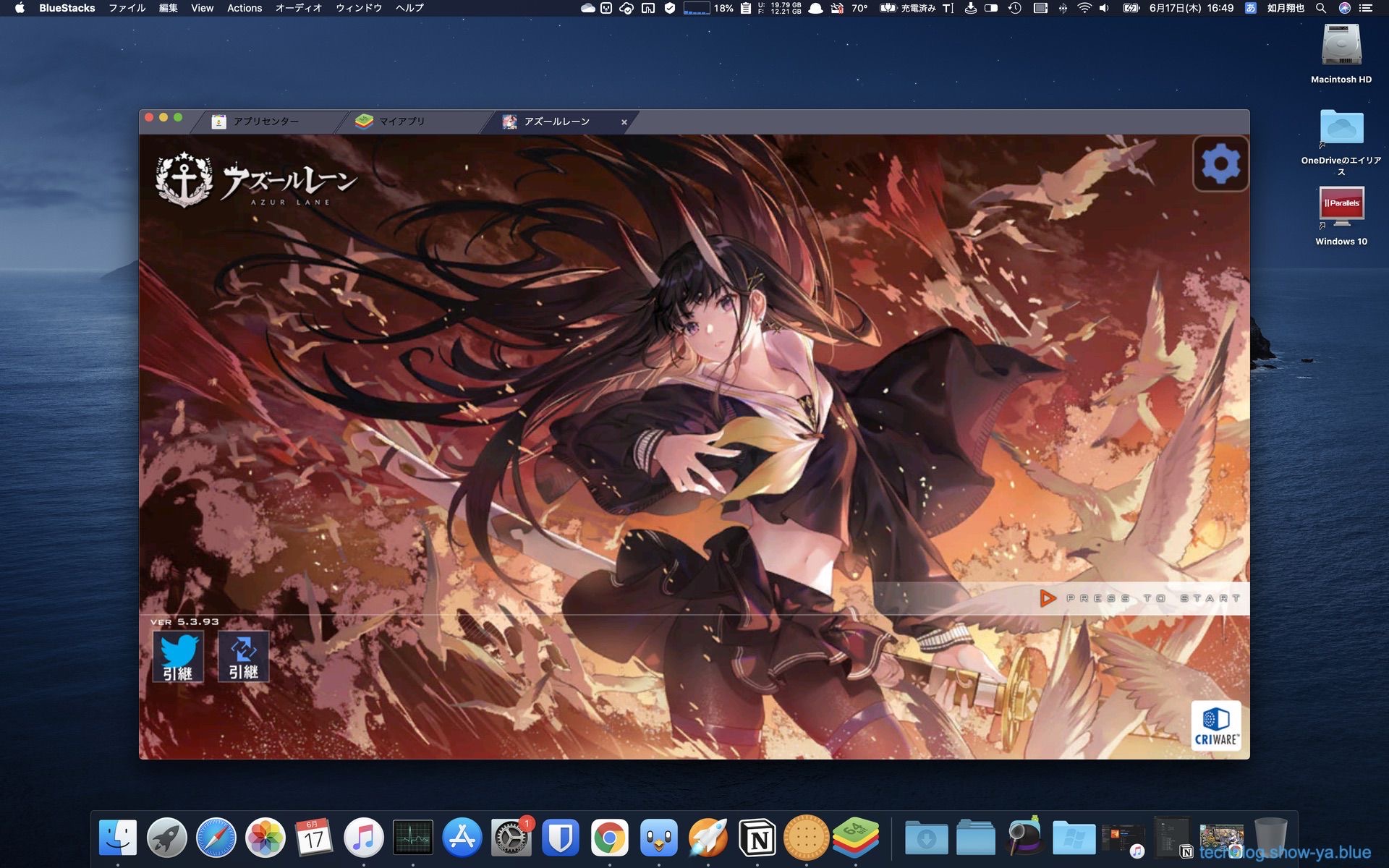
Task: Click the blue arrows data transfer icon
Action: click(243, 656)
